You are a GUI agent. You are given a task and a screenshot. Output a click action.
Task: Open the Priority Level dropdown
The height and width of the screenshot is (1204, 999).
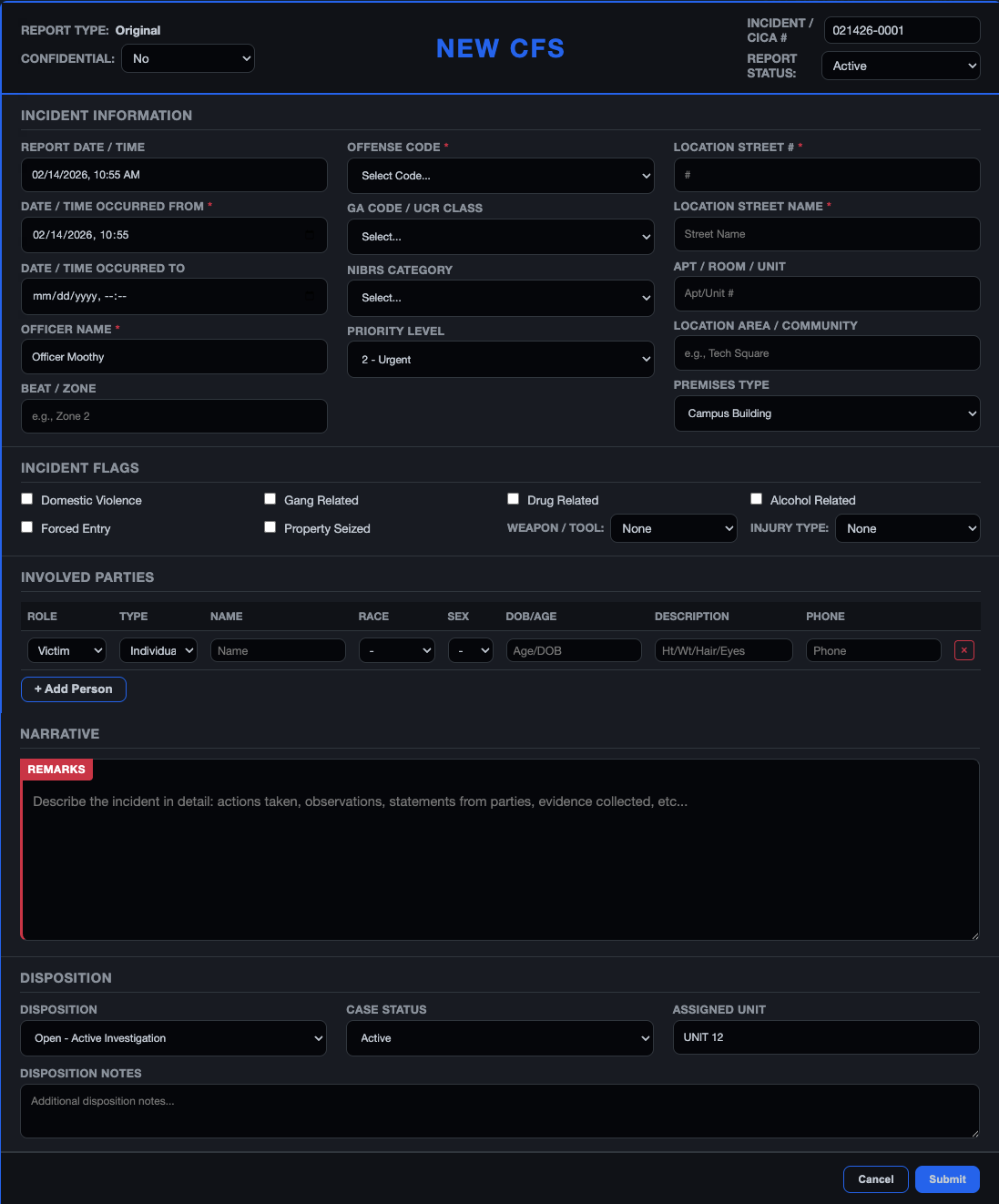pos(500,359)
